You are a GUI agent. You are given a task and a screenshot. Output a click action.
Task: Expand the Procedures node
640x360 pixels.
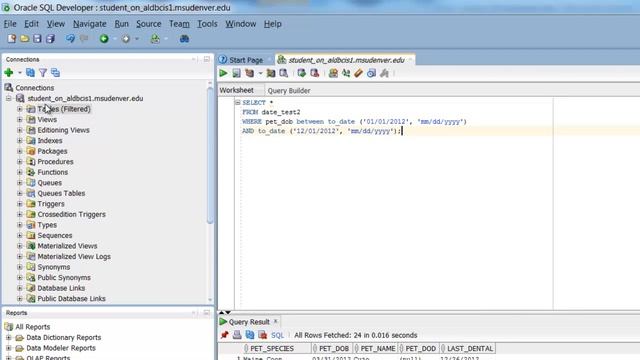[20, 162]
